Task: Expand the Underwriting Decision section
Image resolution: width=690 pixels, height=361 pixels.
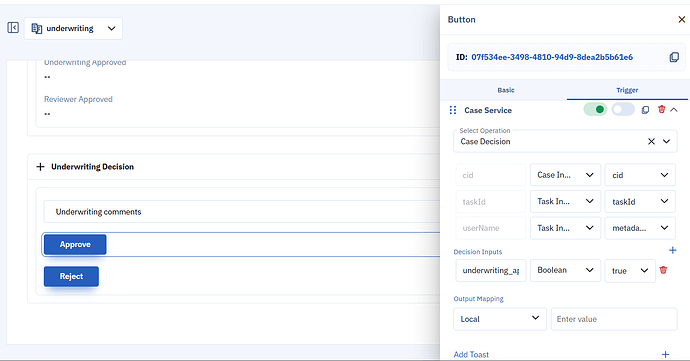Action: point(40,167)
